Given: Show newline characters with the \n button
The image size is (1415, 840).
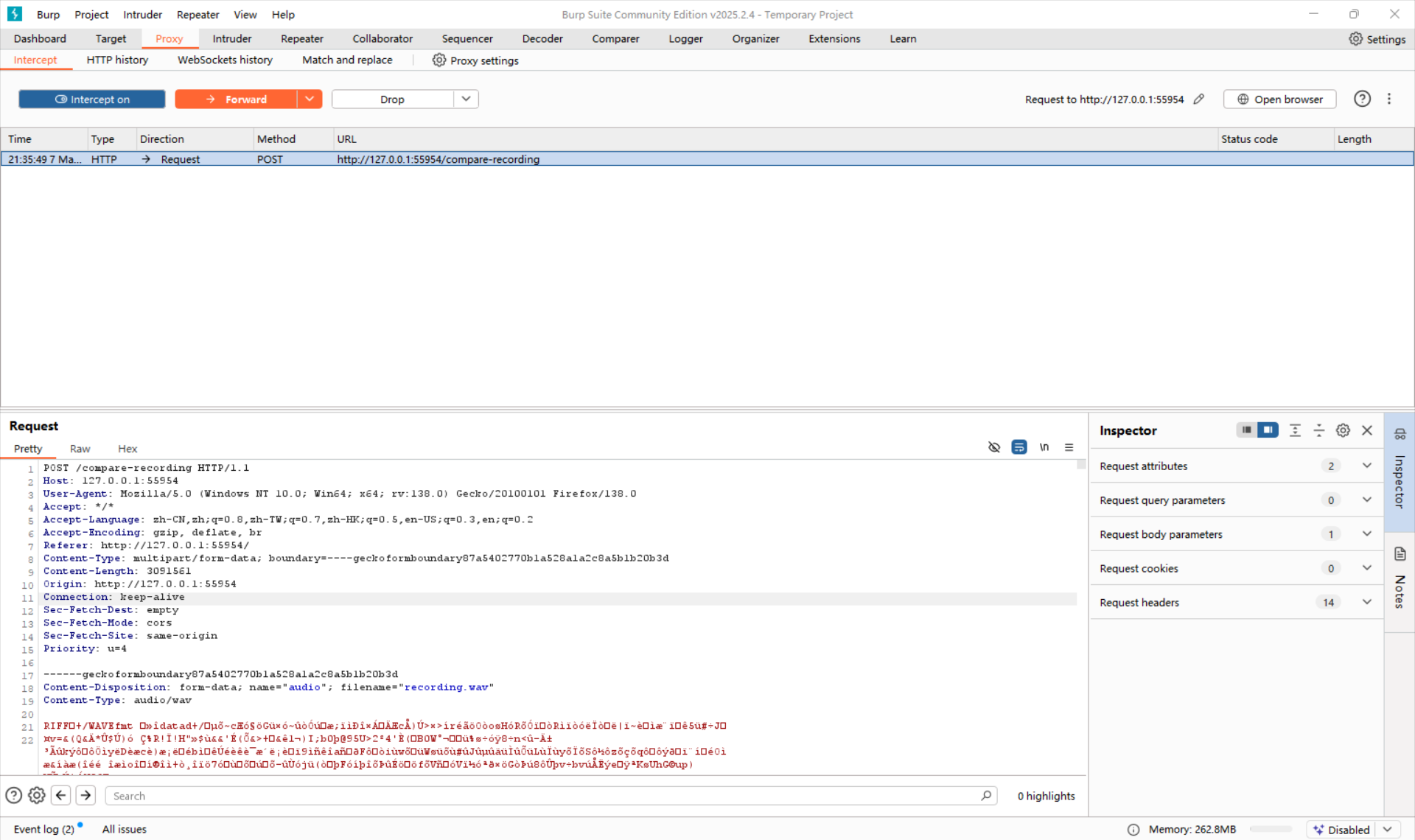Looking at the screenshot, I should tap(1044, 447).
